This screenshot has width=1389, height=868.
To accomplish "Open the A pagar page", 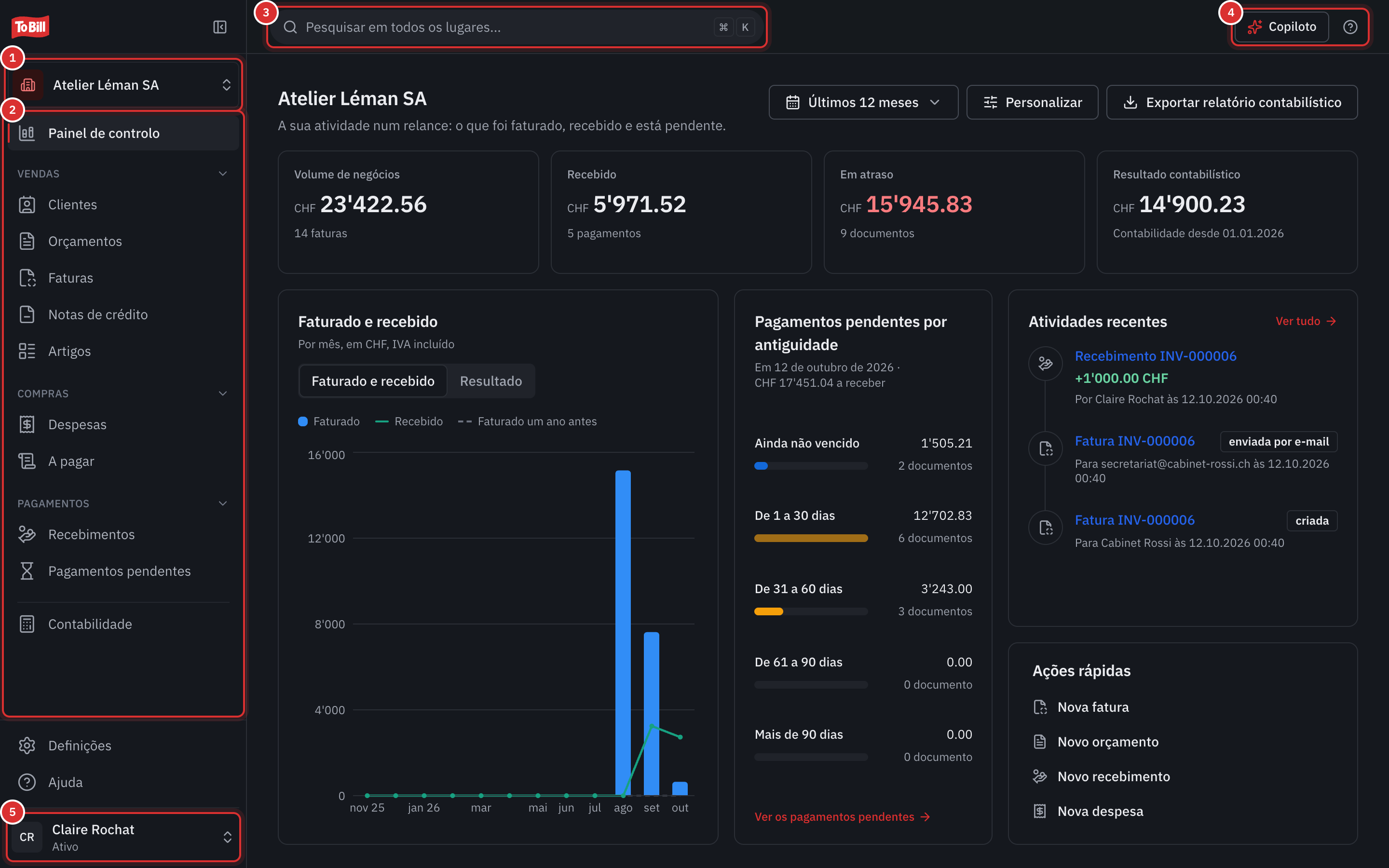I will tap(123, 461).
